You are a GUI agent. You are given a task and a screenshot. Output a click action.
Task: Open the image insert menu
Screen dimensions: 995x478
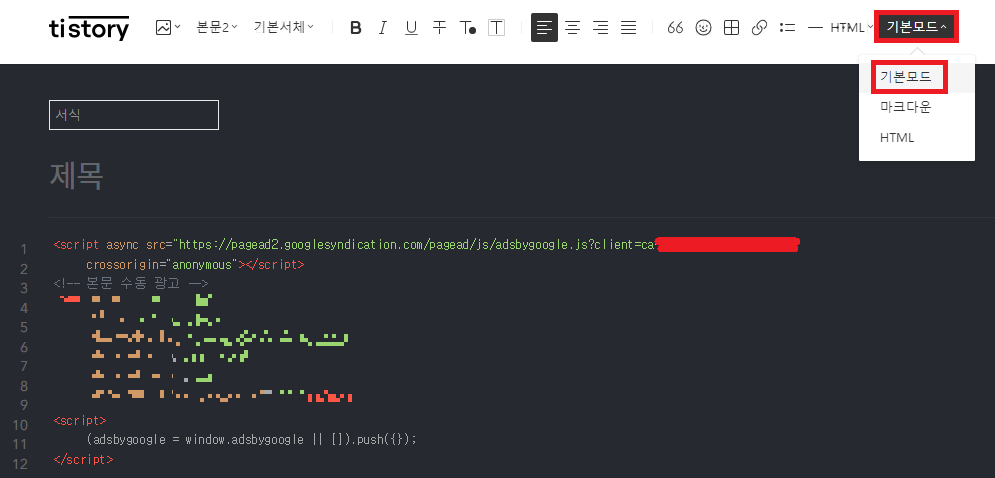tap(168, 27)
